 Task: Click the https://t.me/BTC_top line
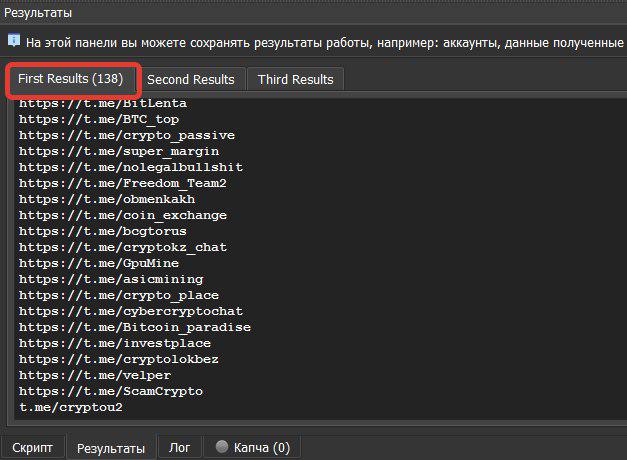point(99,119)
